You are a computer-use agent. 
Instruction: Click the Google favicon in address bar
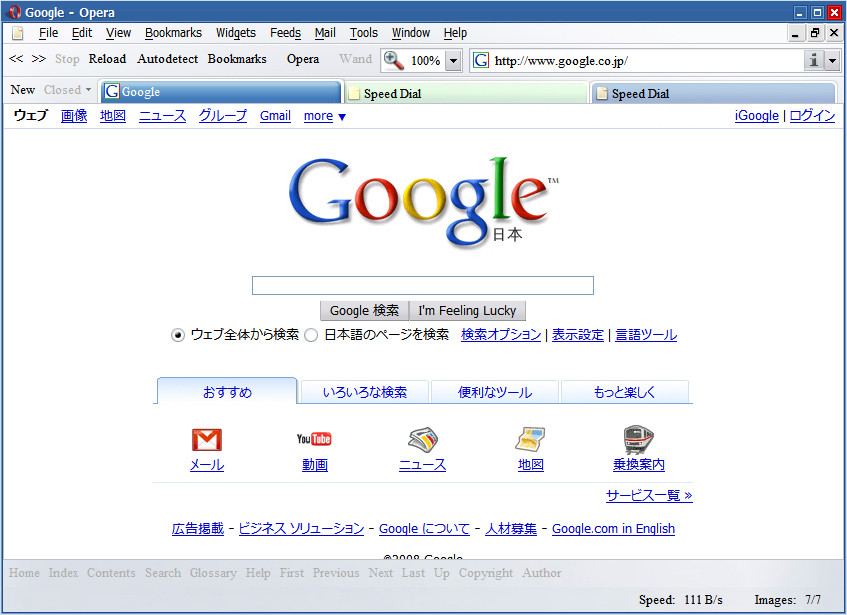tap(481, 60)
